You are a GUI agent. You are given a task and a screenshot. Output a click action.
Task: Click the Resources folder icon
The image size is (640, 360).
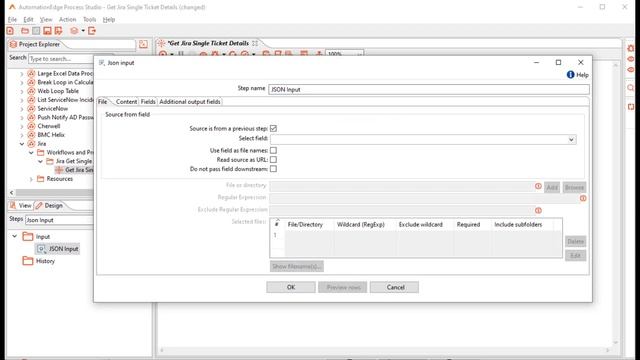[x=40, y=179]
